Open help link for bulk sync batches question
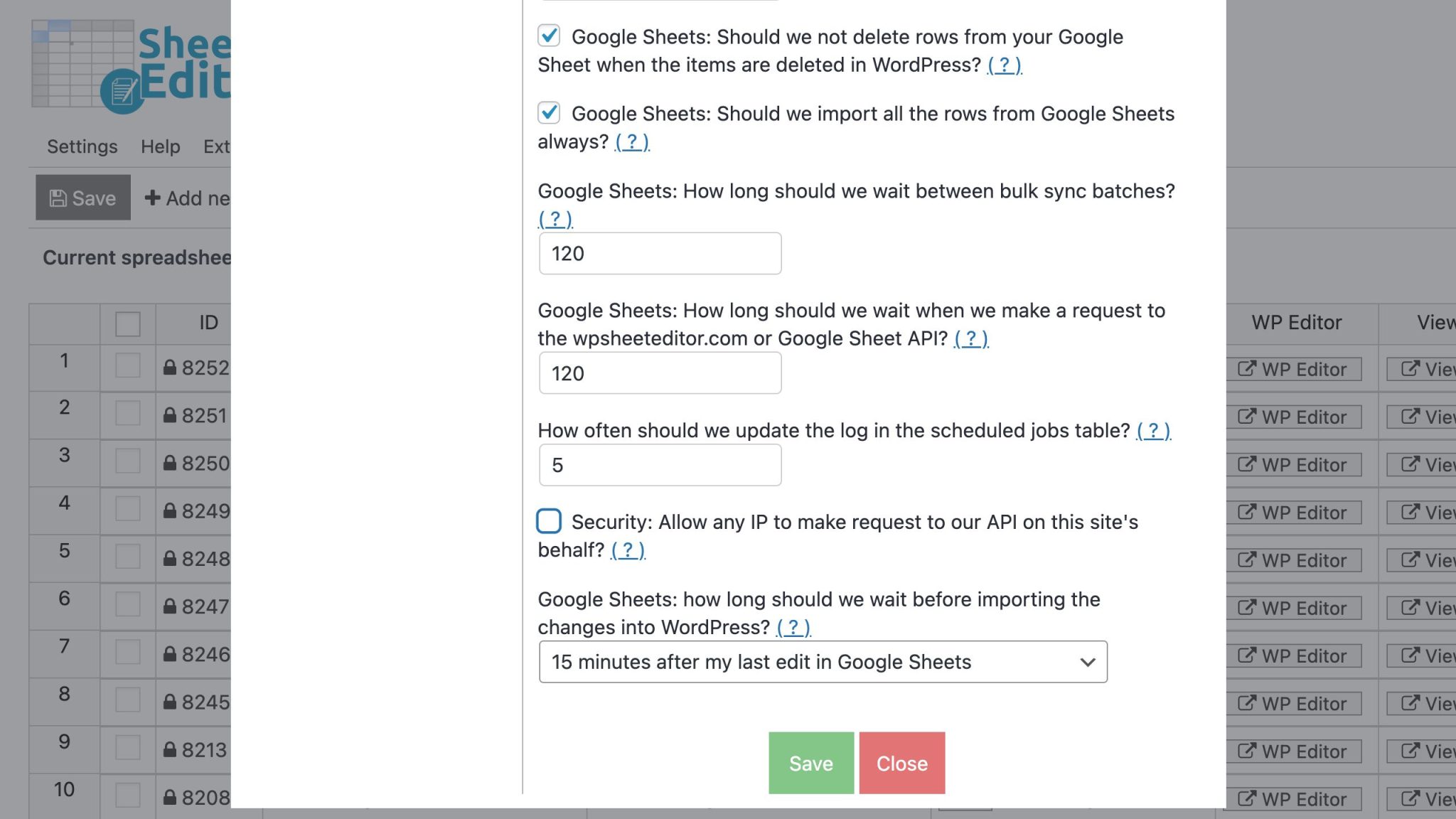Viewport: 1456px width, 819px height. coord(555,219)
